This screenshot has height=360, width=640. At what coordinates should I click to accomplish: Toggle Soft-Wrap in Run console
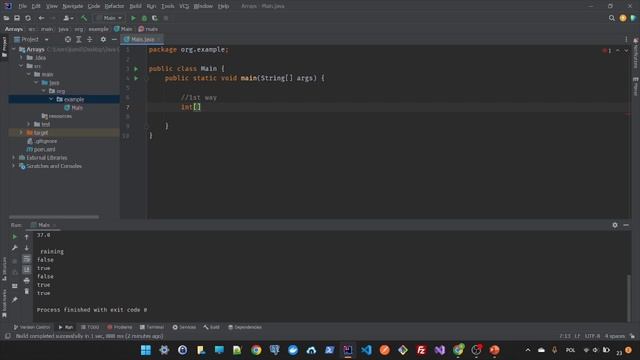(x=27, y=259)
